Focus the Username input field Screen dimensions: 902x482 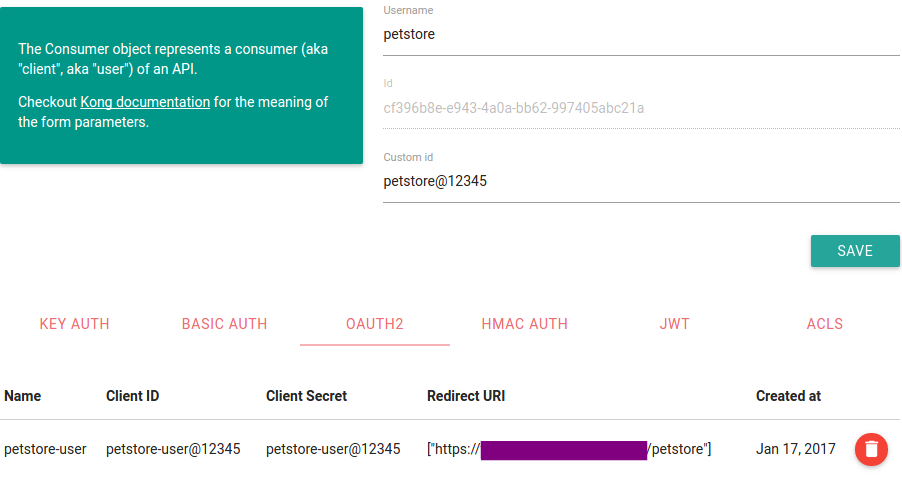point(640,34)
